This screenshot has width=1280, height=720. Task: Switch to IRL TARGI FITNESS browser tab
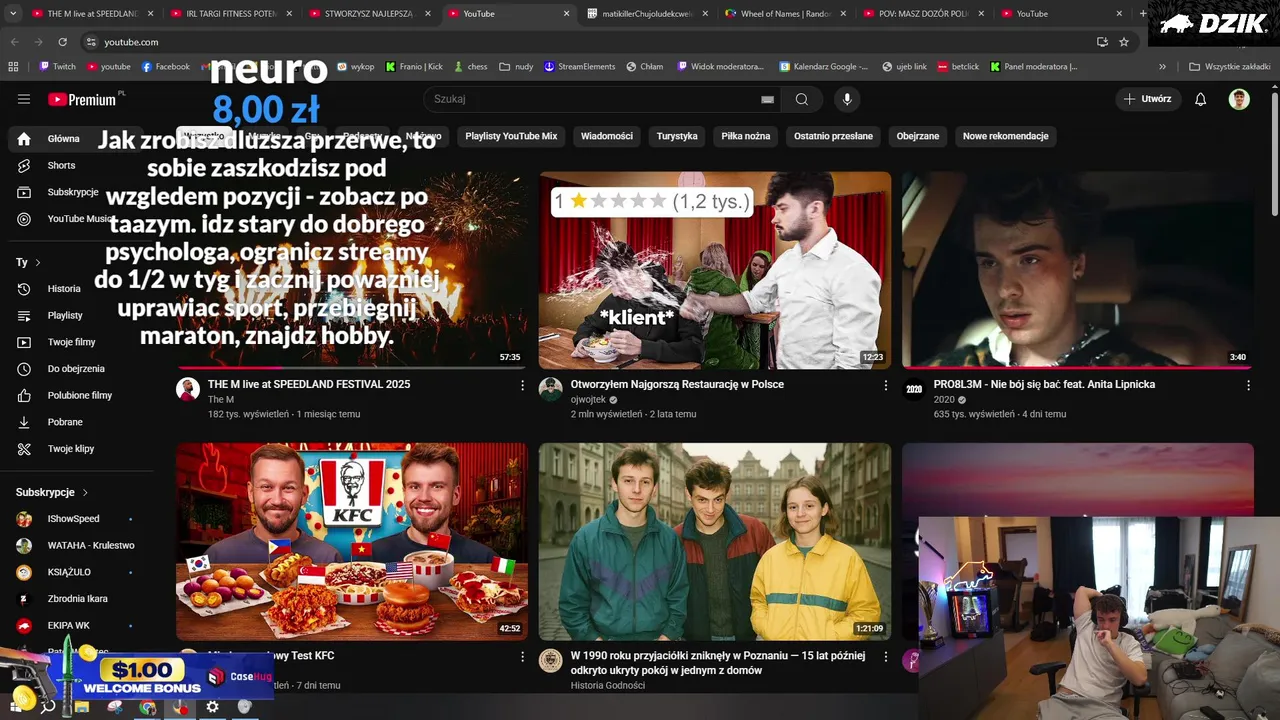pyautogui.click(x=231, y=14)
